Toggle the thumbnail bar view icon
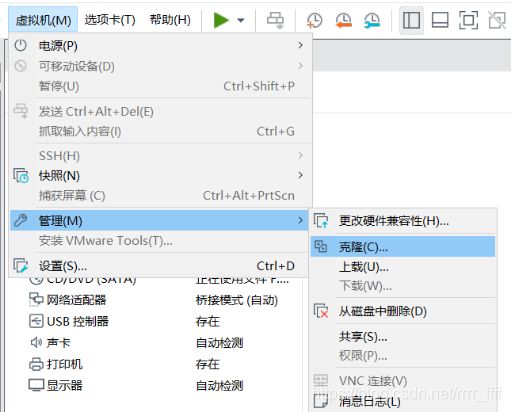The width and height of the screenshot is (512, 412). tap(440, 20)
